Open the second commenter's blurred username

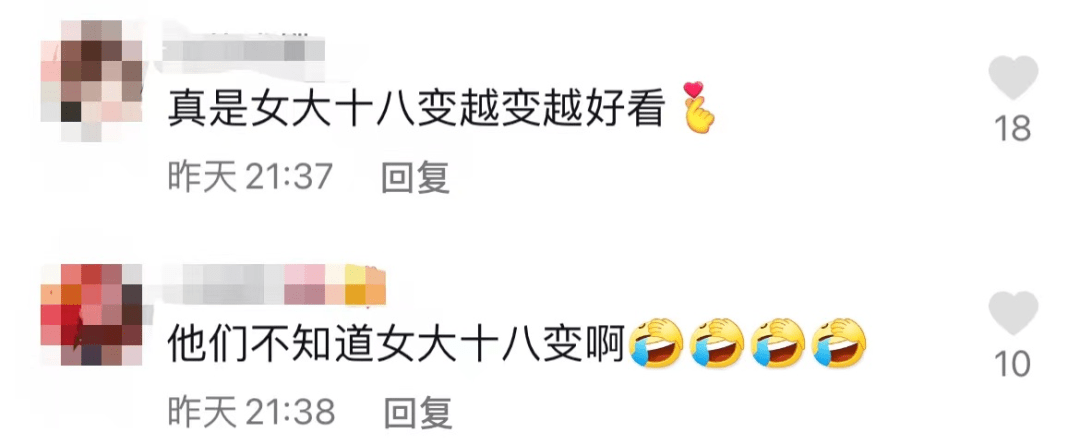click(x=222, y=284)
